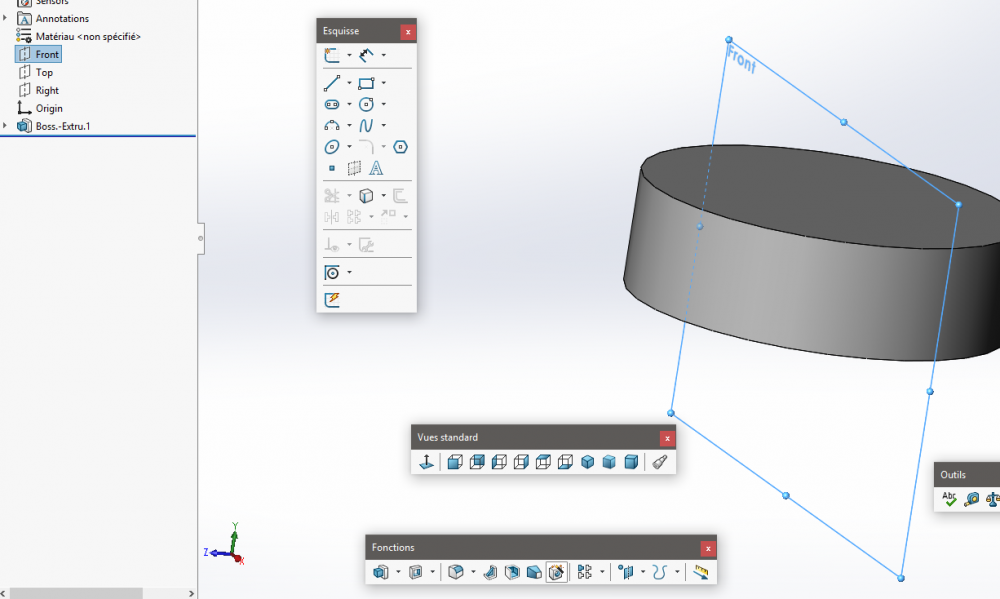Select the Arc sketch tool

[332, 126]
